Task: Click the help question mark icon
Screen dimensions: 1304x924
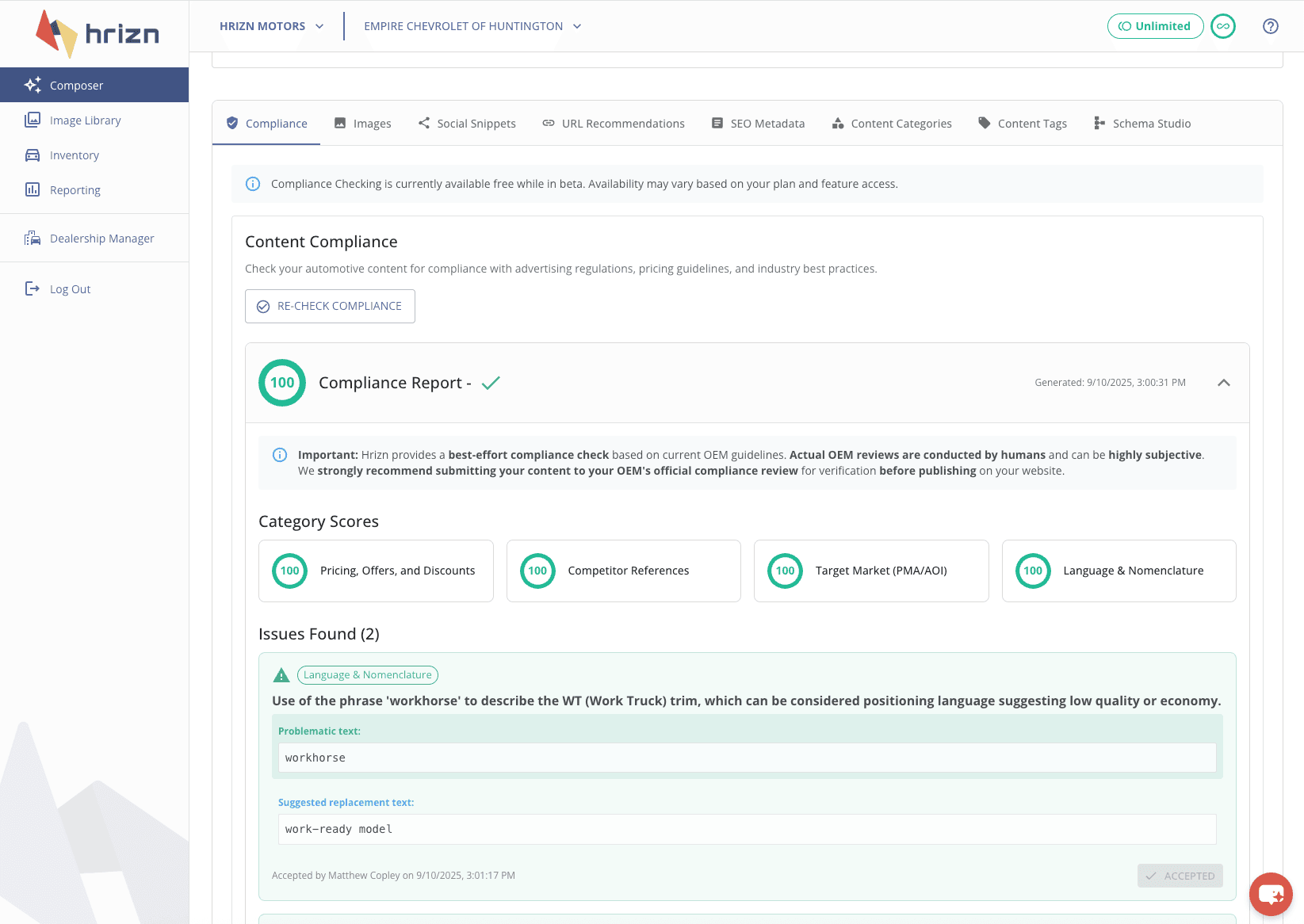Action: (x=1270, y=26)
